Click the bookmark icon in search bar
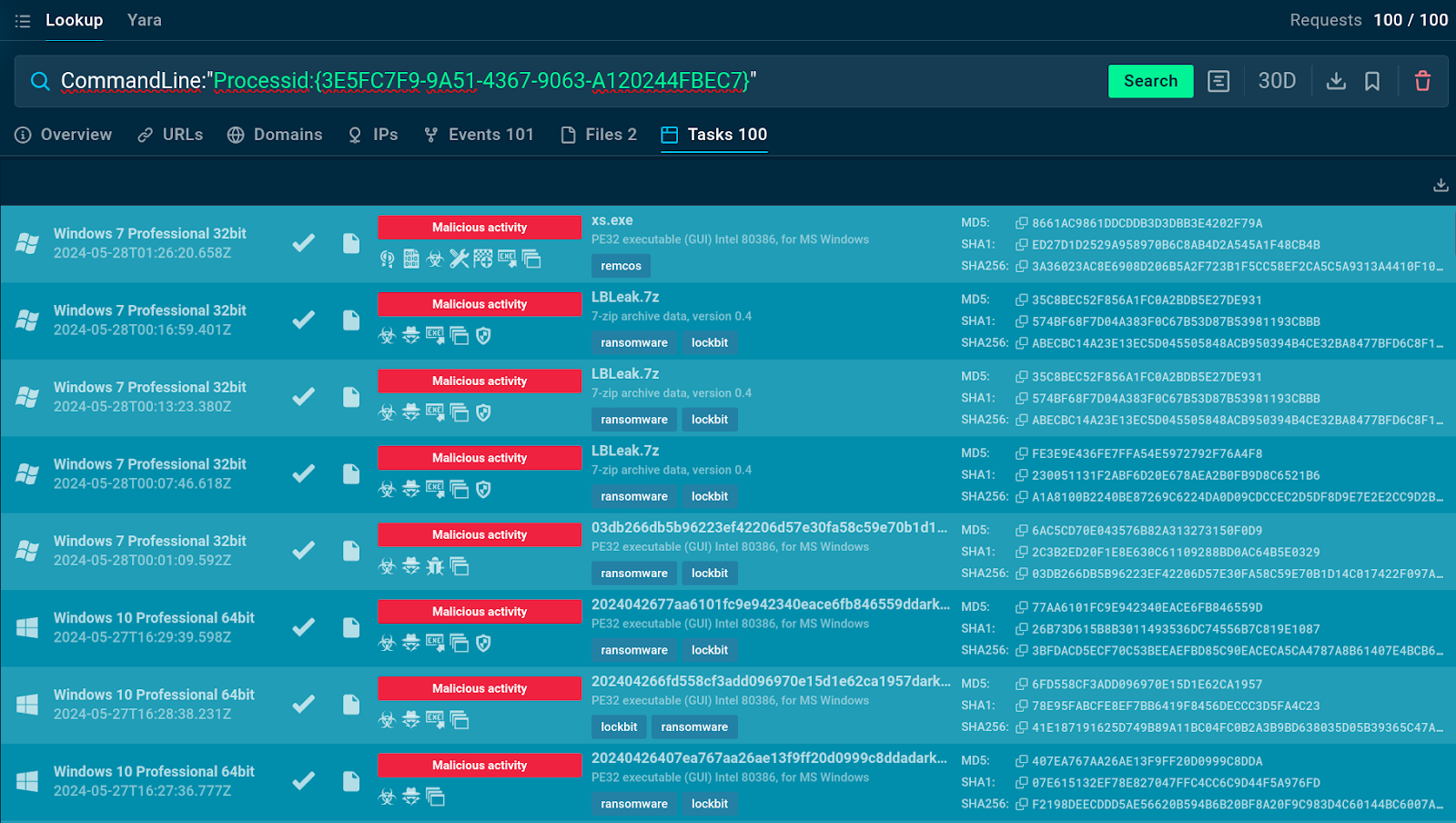Screen dimensions: 1456x823 pyautogui.click(x=1372, y=81)
